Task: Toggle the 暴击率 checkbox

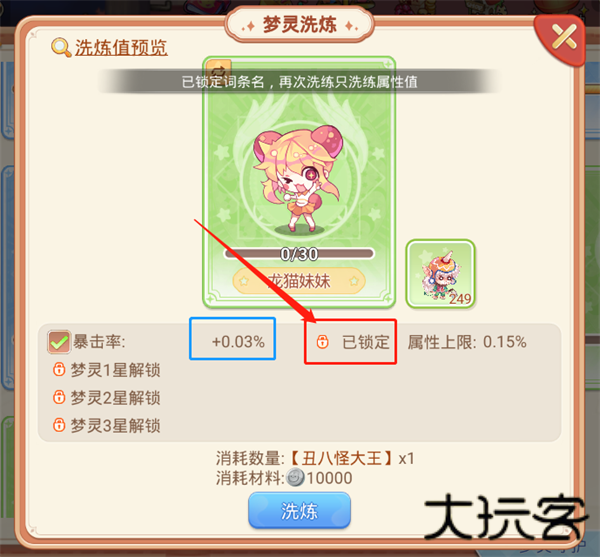Action: coord(59,341)
